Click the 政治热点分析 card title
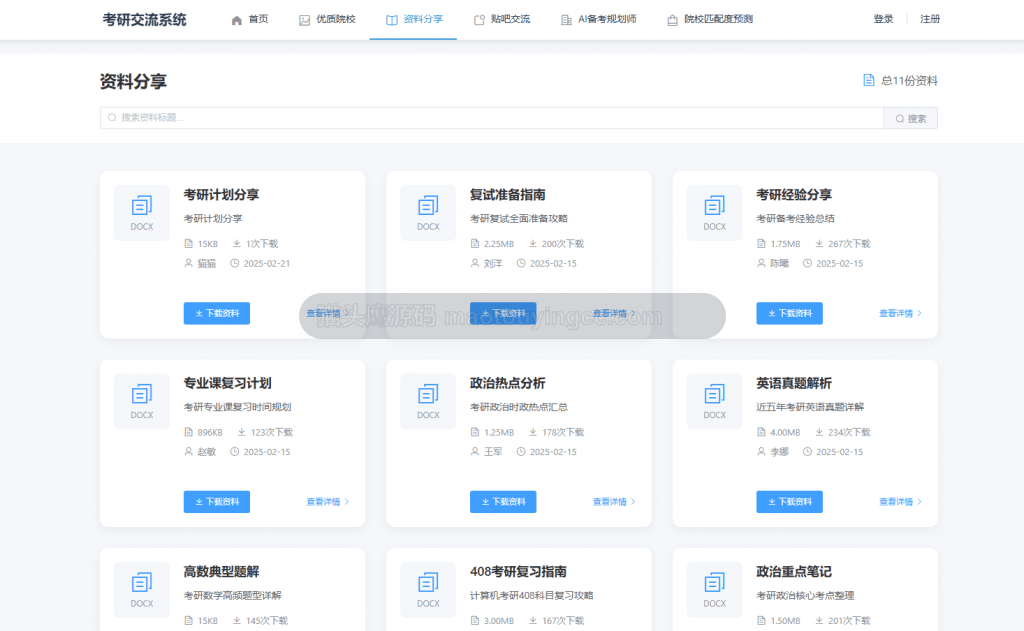The width and height of the screenshot is (1024, 631). tap(507, 383)
